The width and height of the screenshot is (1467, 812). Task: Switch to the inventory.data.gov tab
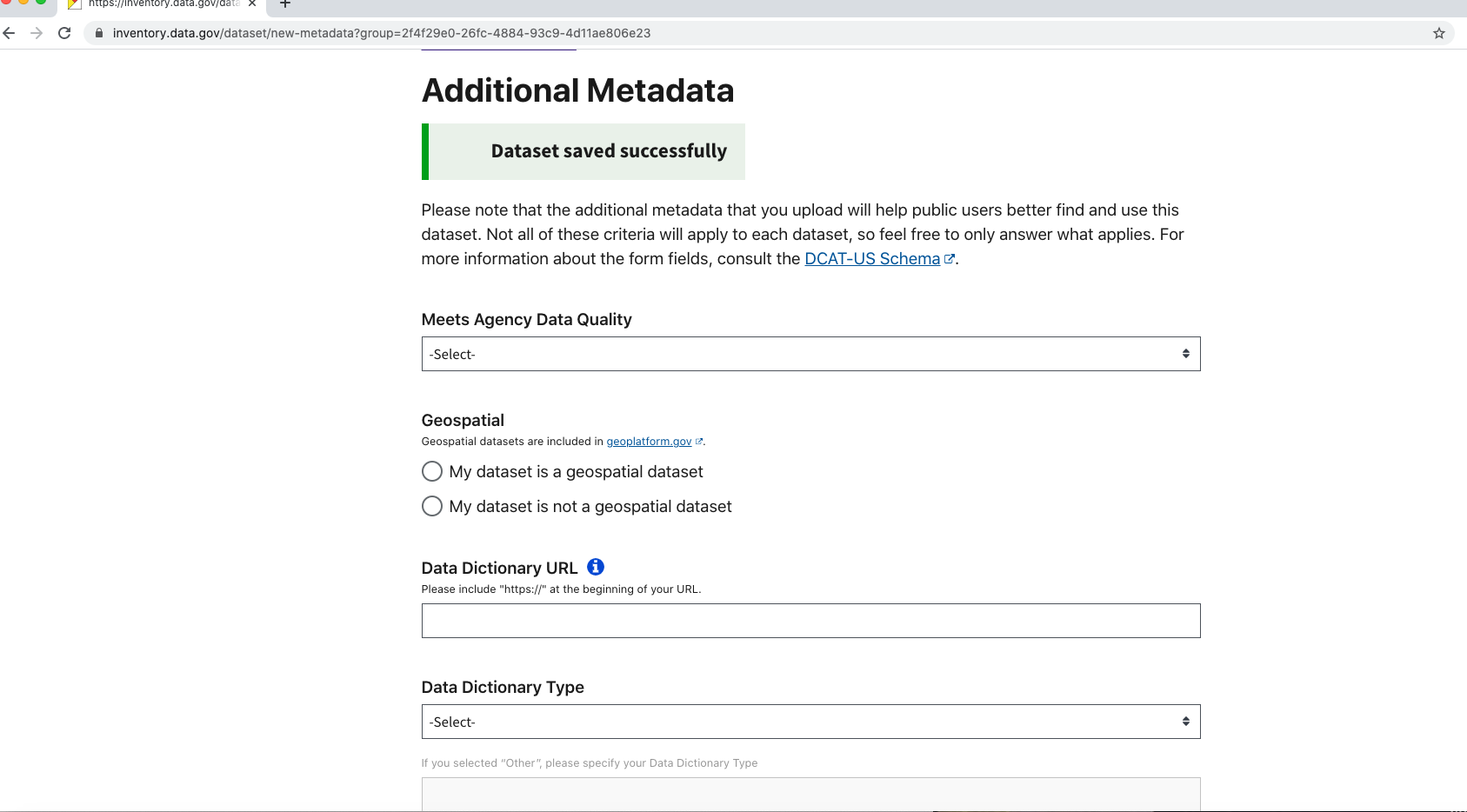click(x=161, y=4)
